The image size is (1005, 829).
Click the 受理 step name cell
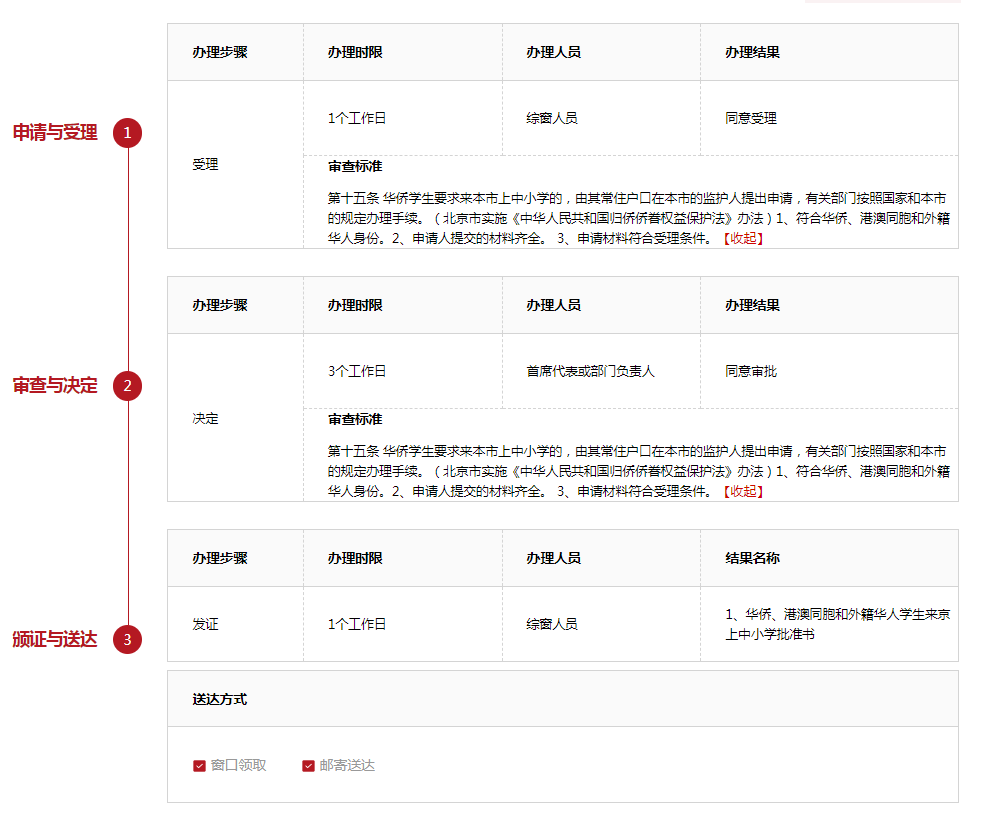point(205,165)
